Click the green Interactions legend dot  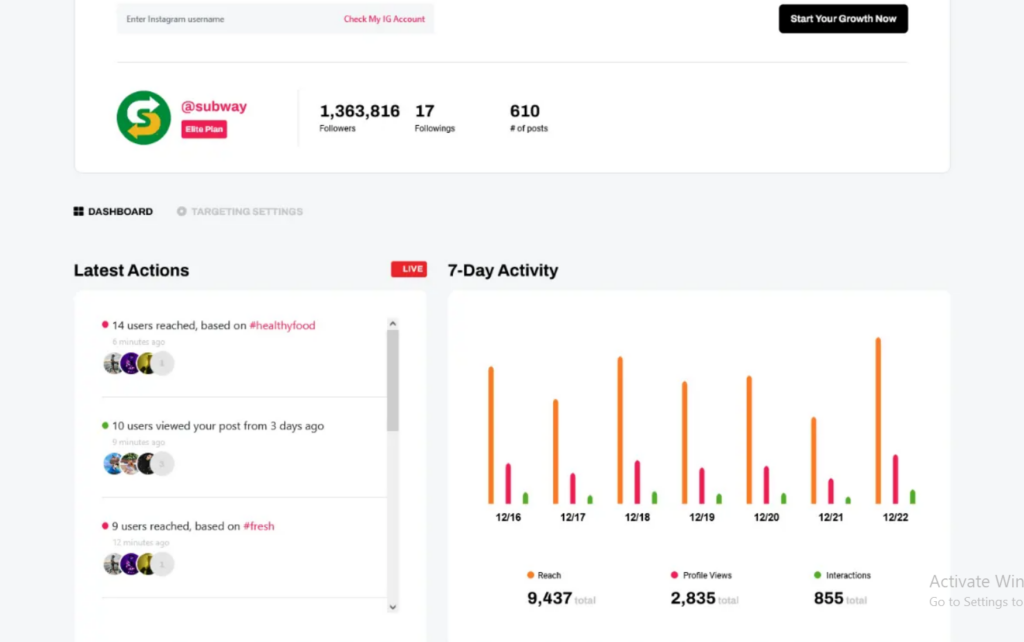817,576
